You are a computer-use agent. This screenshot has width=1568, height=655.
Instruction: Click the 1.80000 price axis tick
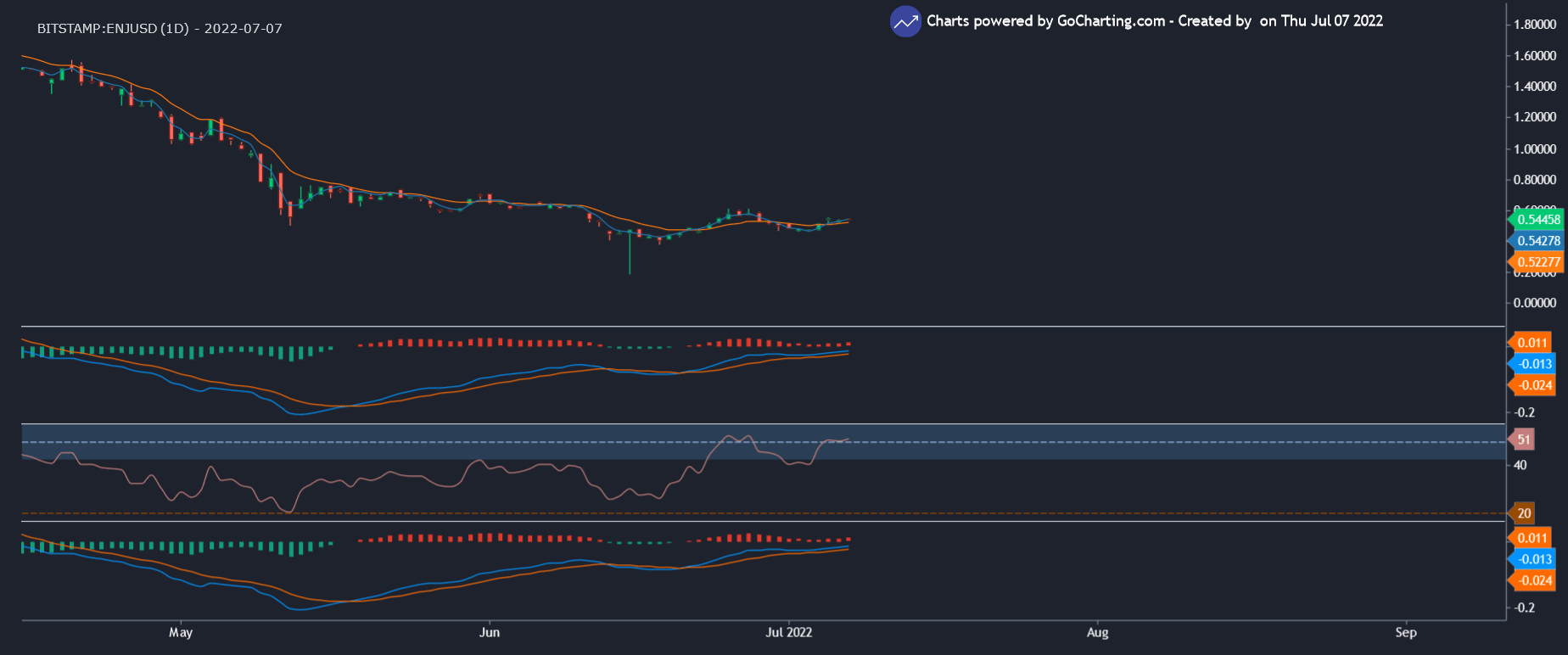pyautogui.click(x=1535, y=25)
